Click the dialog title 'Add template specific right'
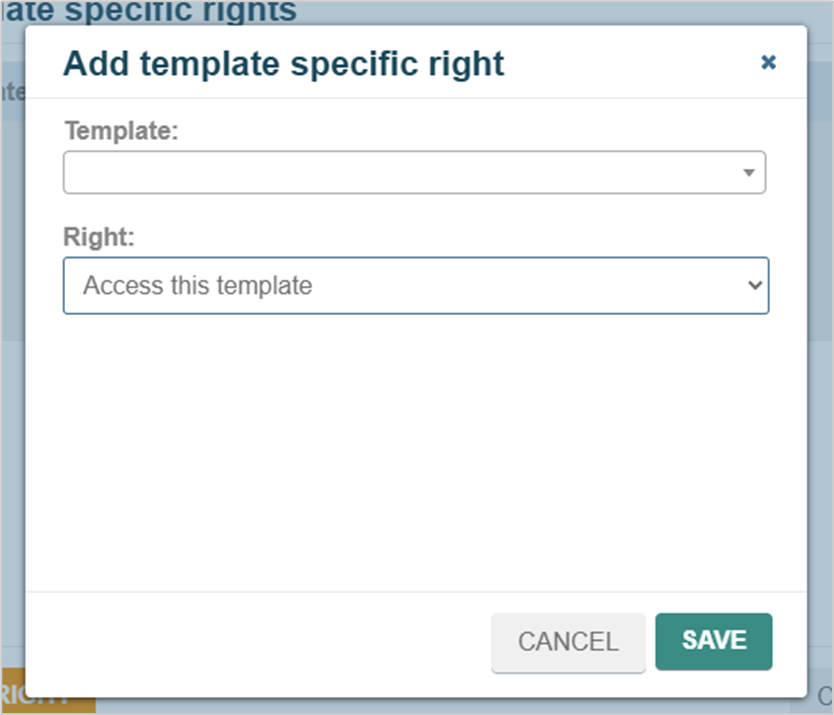 [283, 64]
